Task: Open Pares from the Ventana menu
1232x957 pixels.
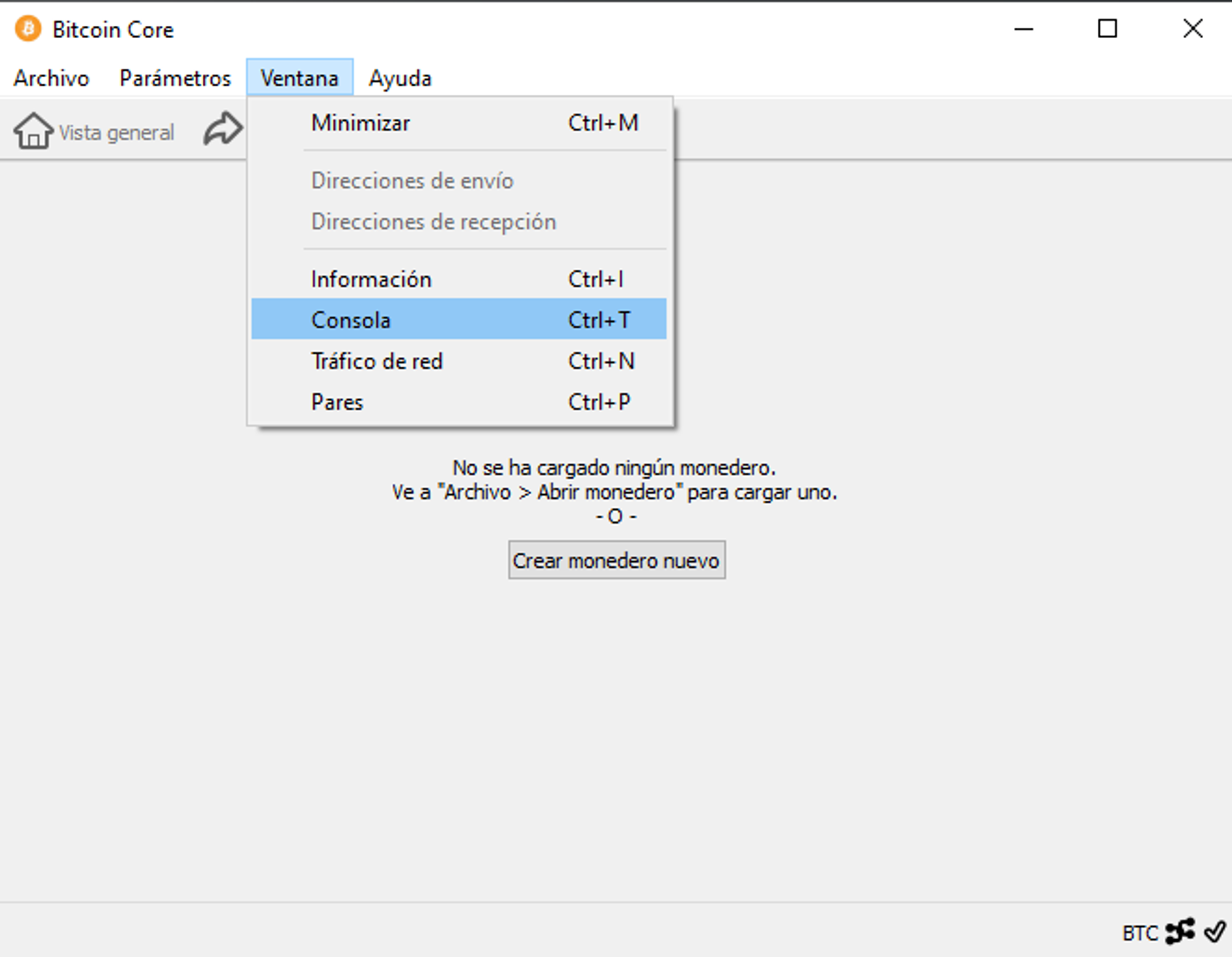Action: [x=459, y=402]
